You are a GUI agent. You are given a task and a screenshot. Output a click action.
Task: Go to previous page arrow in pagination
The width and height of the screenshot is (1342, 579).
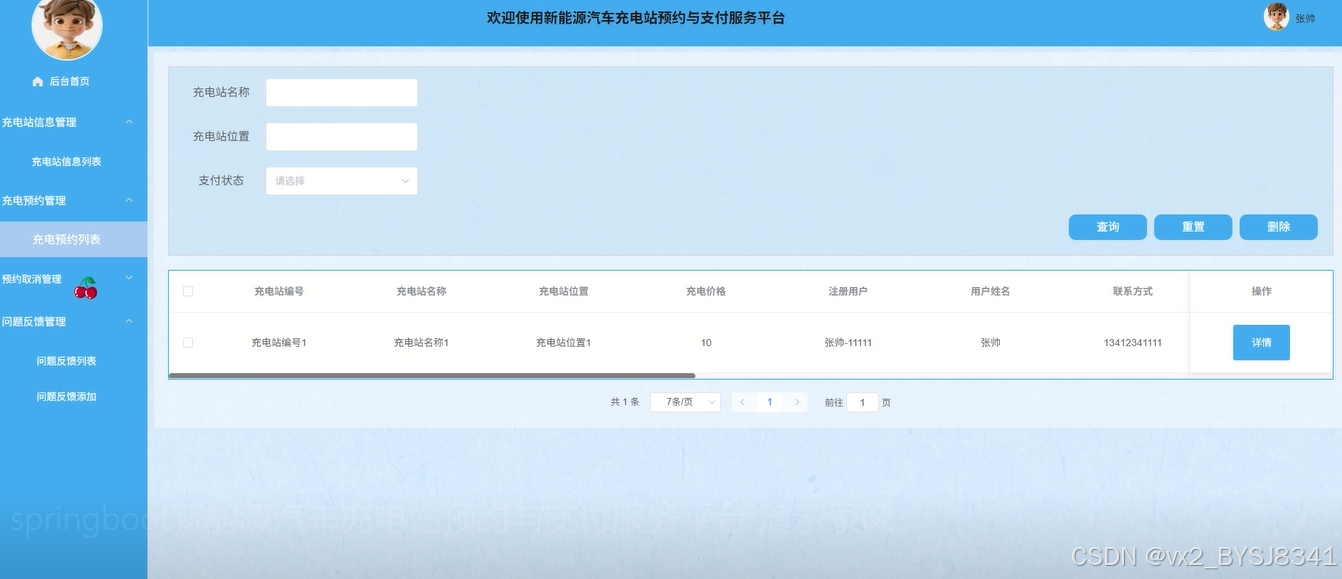pos(742,402)
